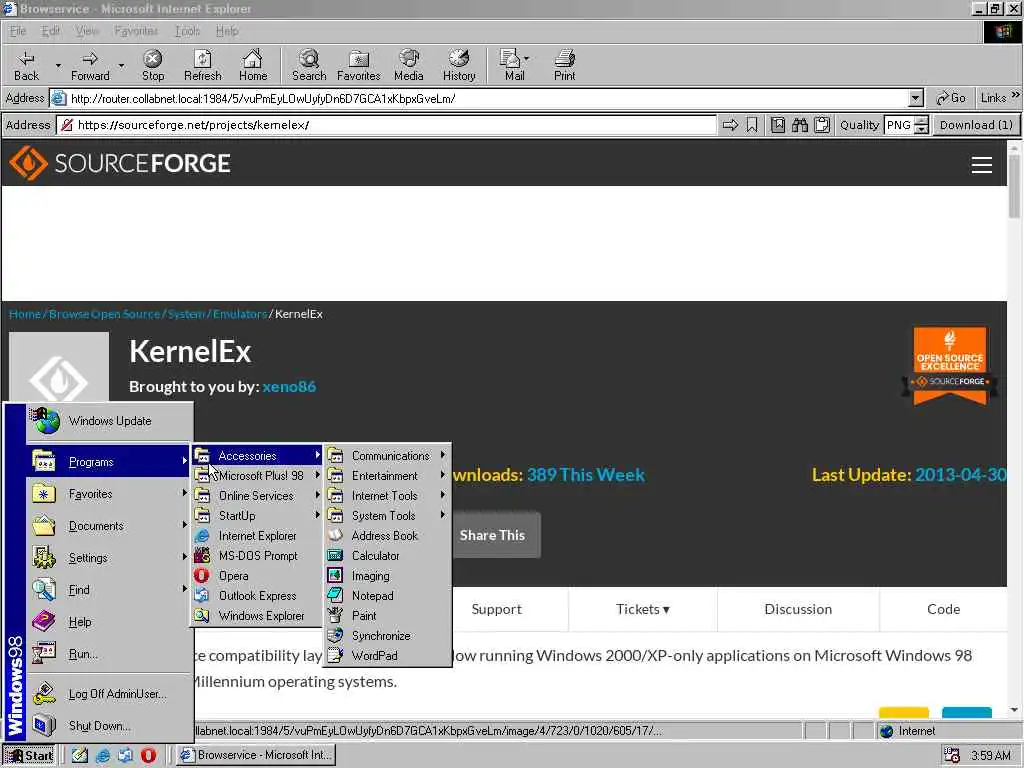The height and width of the screenshot is (768, 1024).
Task: Open Imaging from Accessories menu
Action: click(389, 576)
